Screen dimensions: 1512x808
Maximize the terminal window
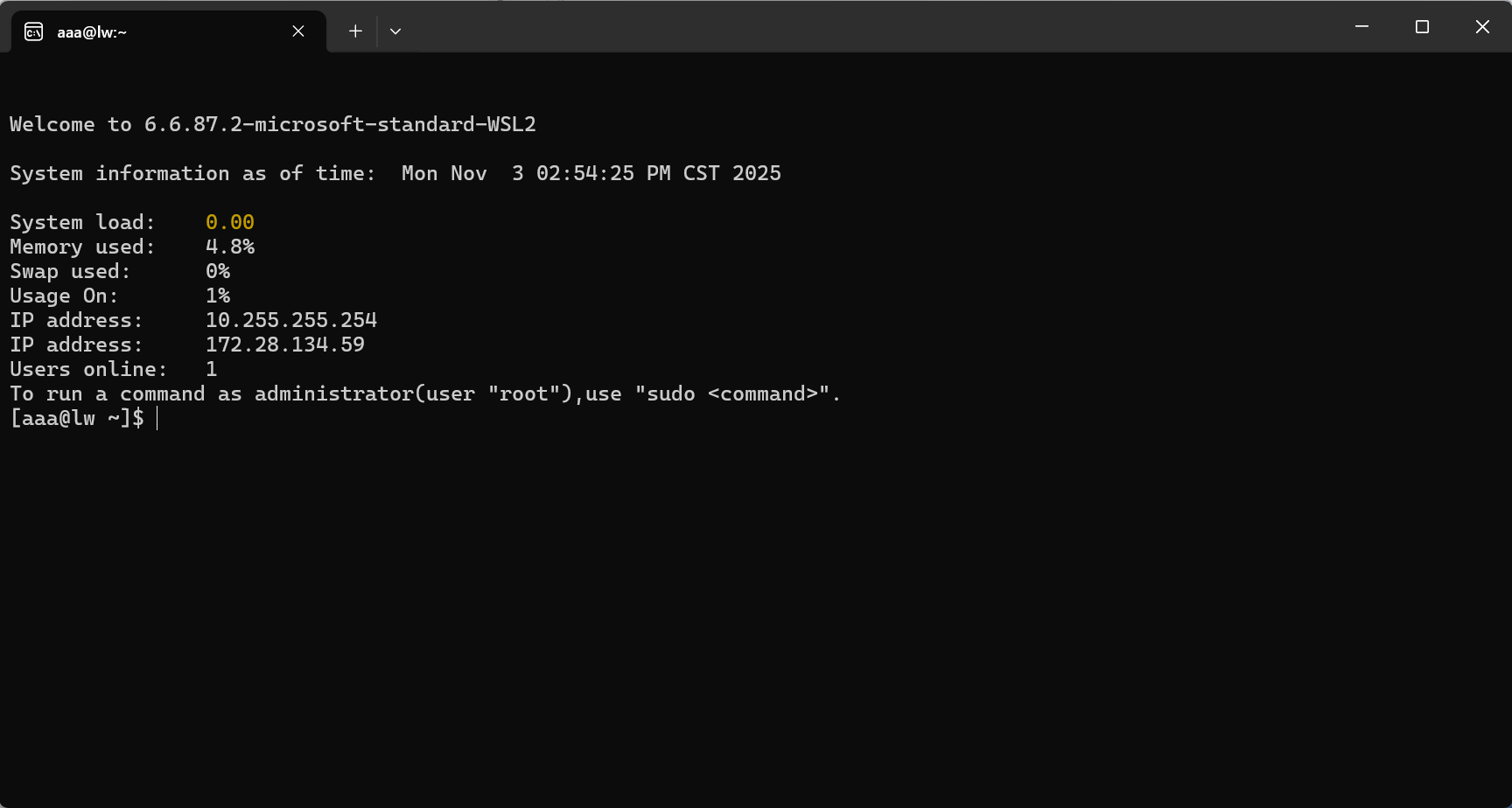click(x=1422, y=27)
